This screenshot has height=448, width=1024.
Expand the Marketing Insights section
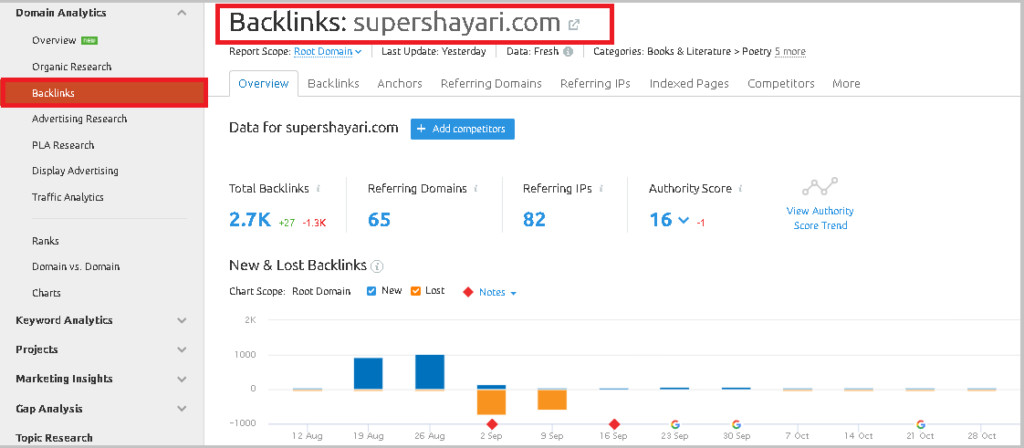[x=182, y=379]
